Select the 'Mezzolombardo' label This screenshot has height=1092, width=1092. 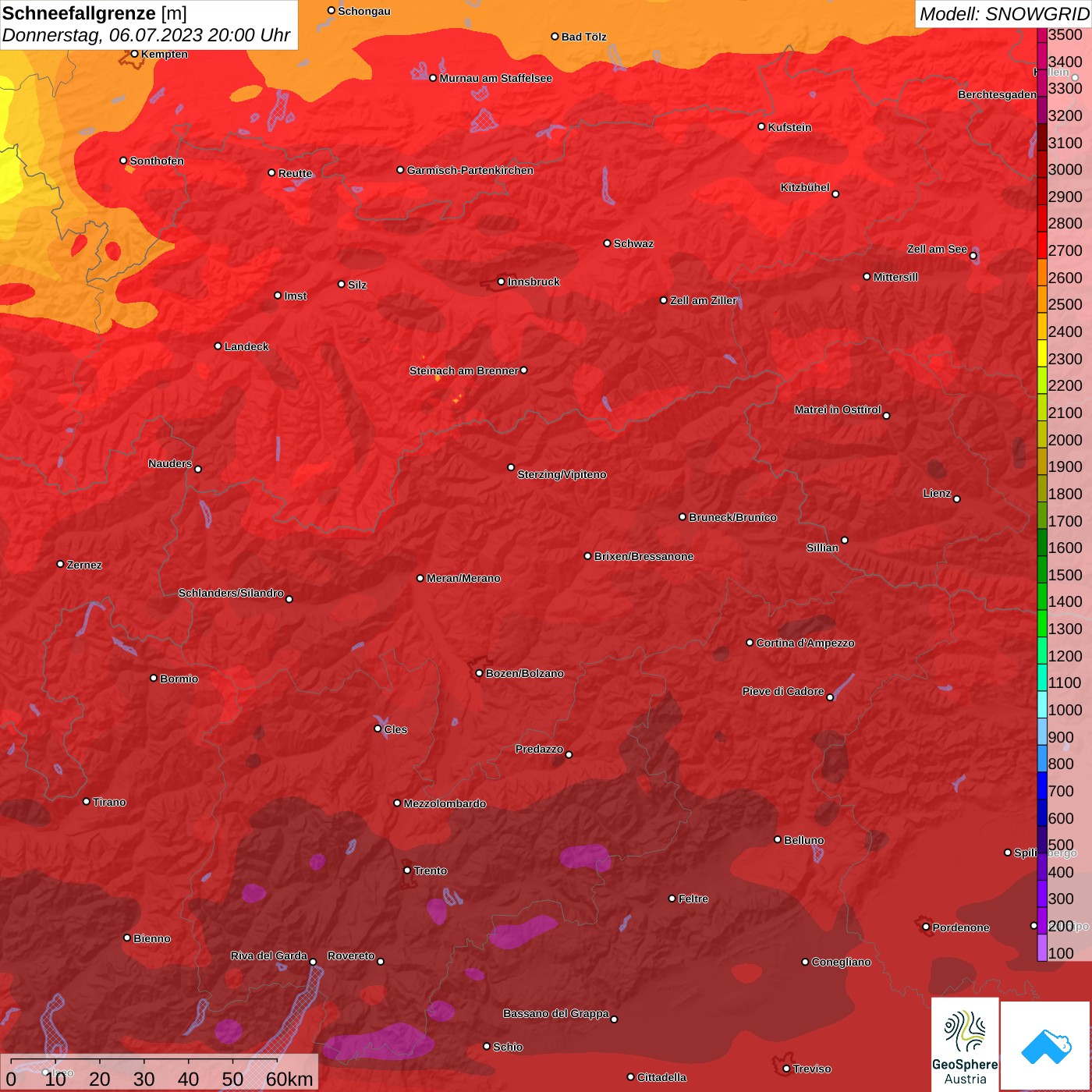tap(445, 803)
